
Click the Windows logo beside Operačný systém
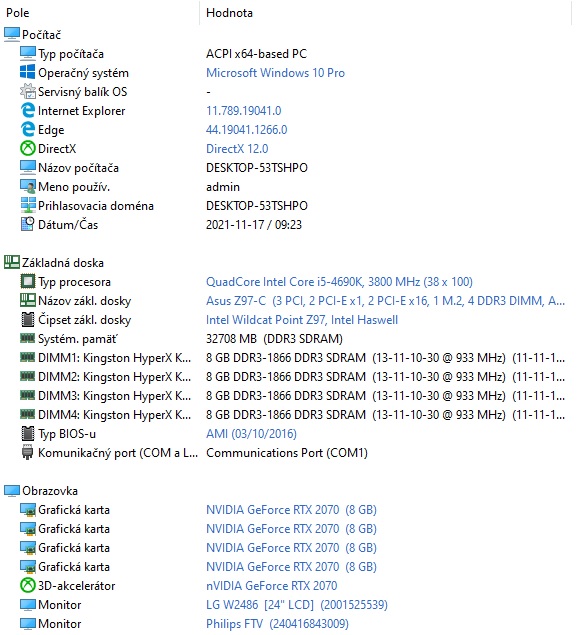pos(28,72)
